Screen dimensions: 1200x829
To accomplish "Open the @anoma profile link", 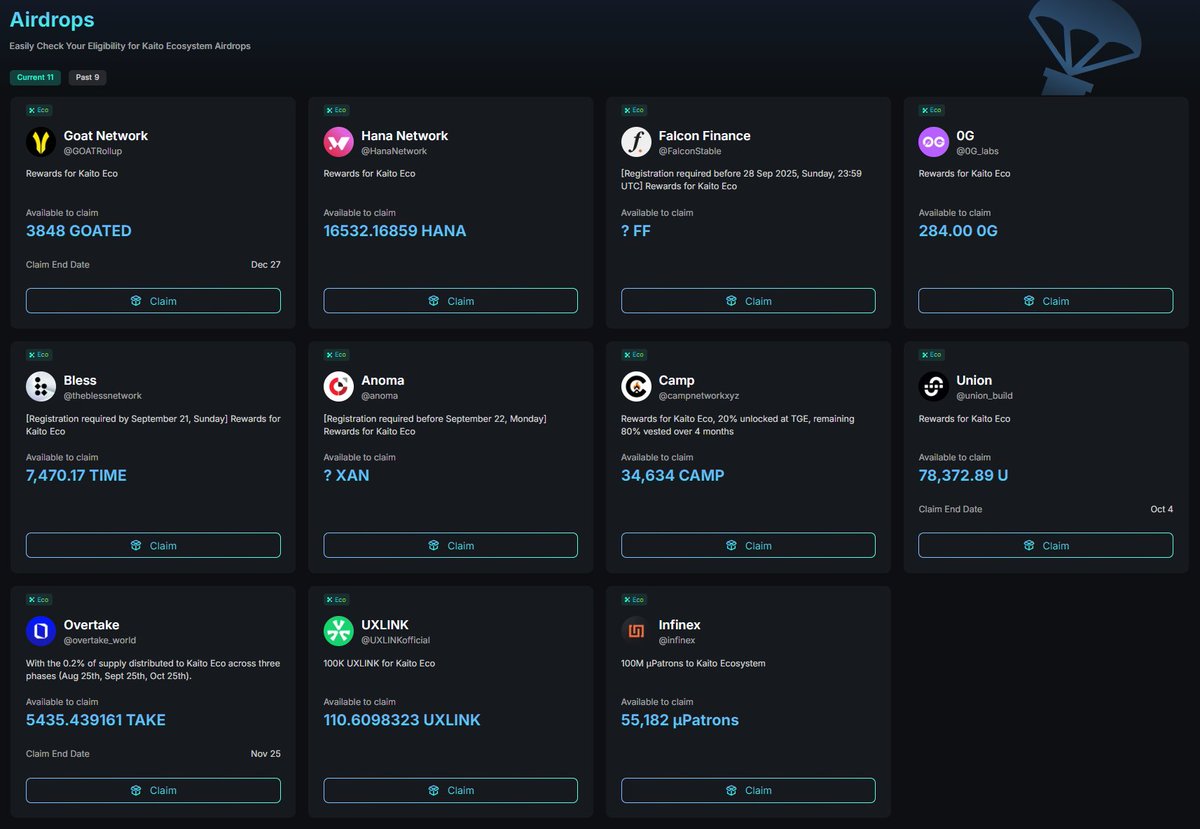I will click(x=381, y=395).
